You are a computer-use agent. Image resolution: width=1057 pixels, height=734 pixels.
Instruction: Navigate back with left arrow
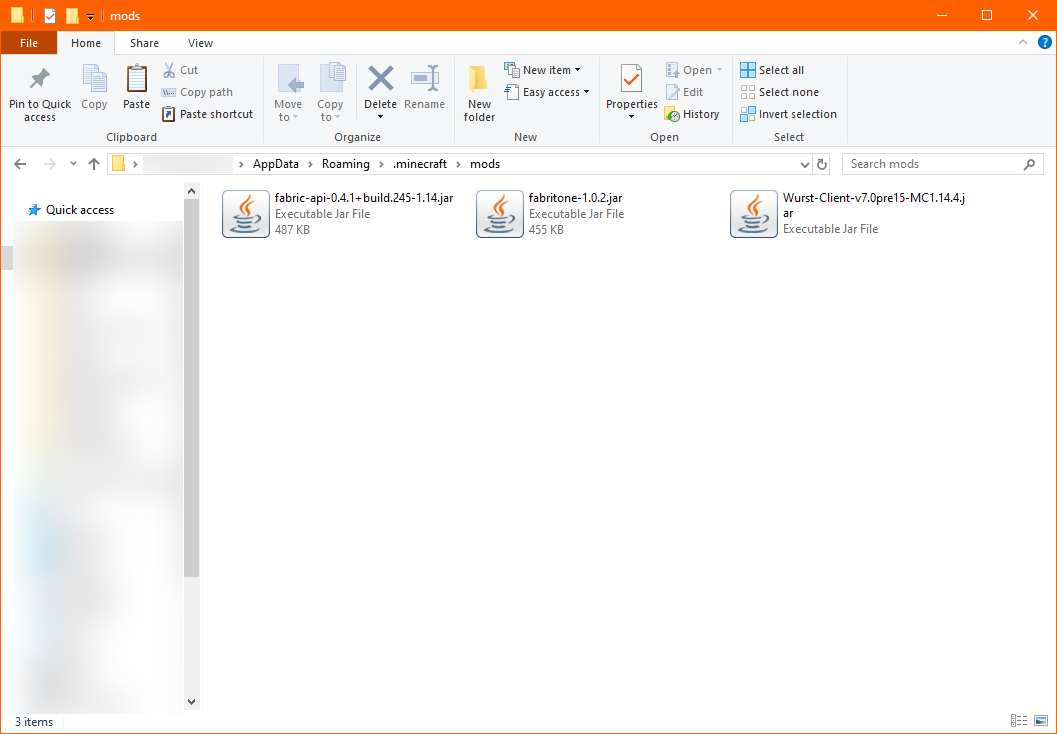pyautogui.click(x=20, y=164)
